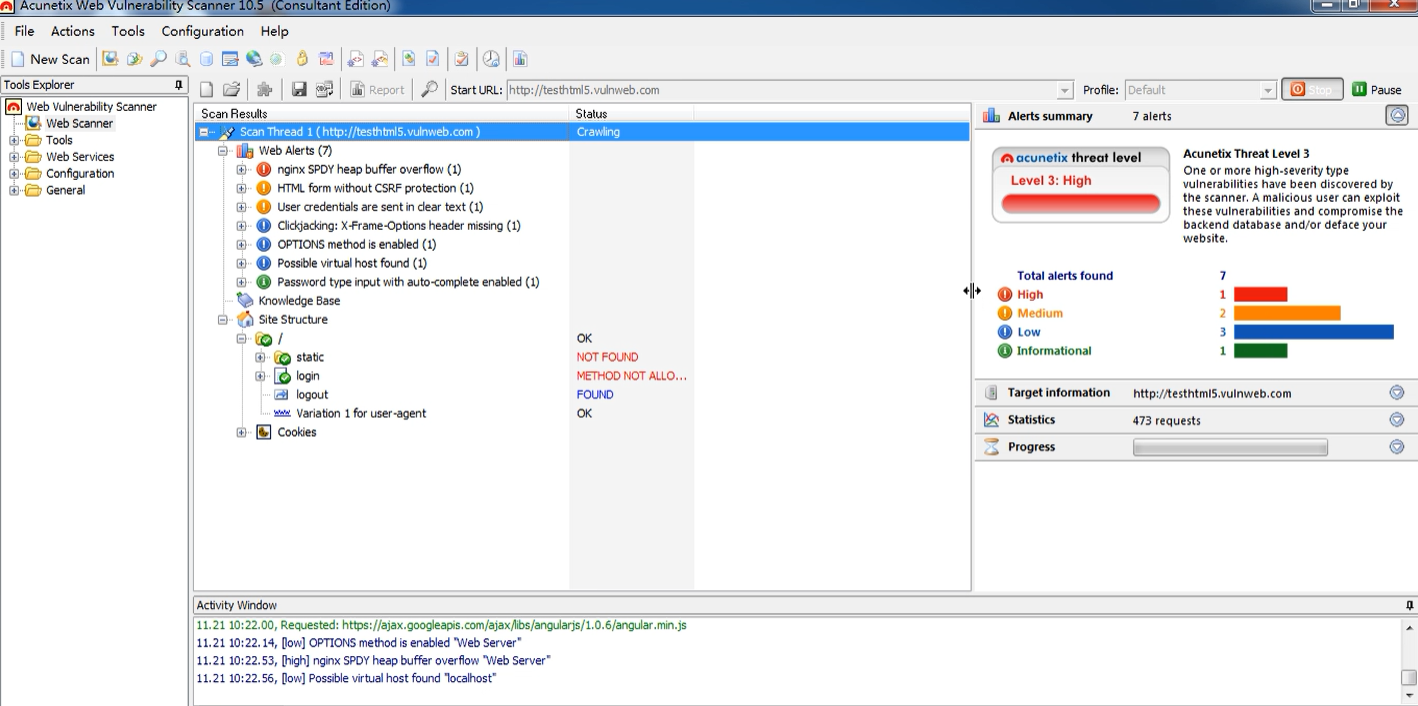Click the scan progress bar
The image size is (1418, 706).
[x=1230, y=447]
